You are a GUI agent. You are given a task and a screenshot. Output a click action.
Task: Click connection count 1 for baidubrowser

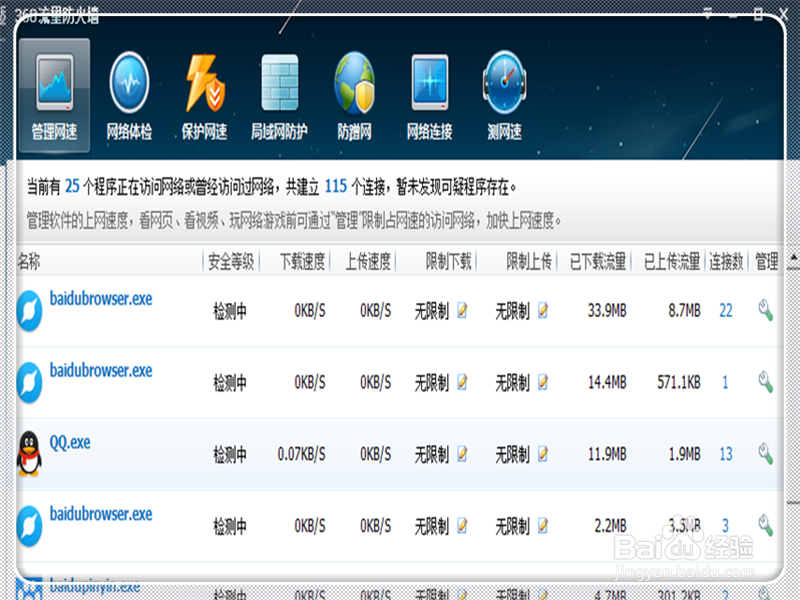pyautogui.click(x=725, y=382)
